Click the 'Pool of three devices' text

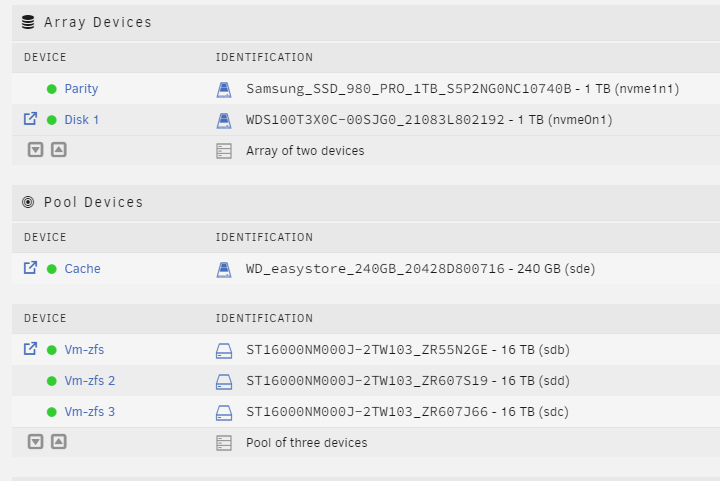[307, 442]
